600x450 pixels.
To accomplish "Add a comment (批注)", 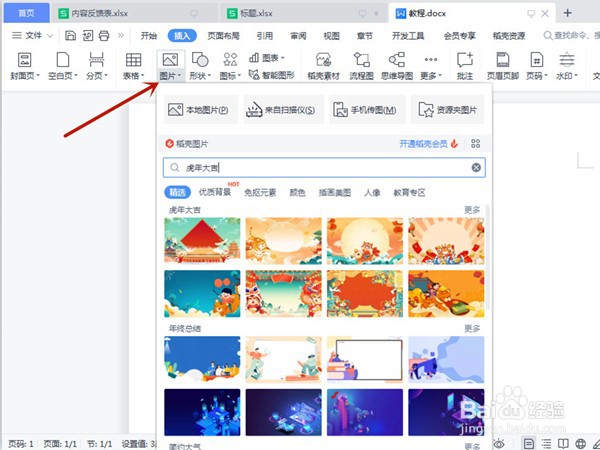I will (465, 66).
